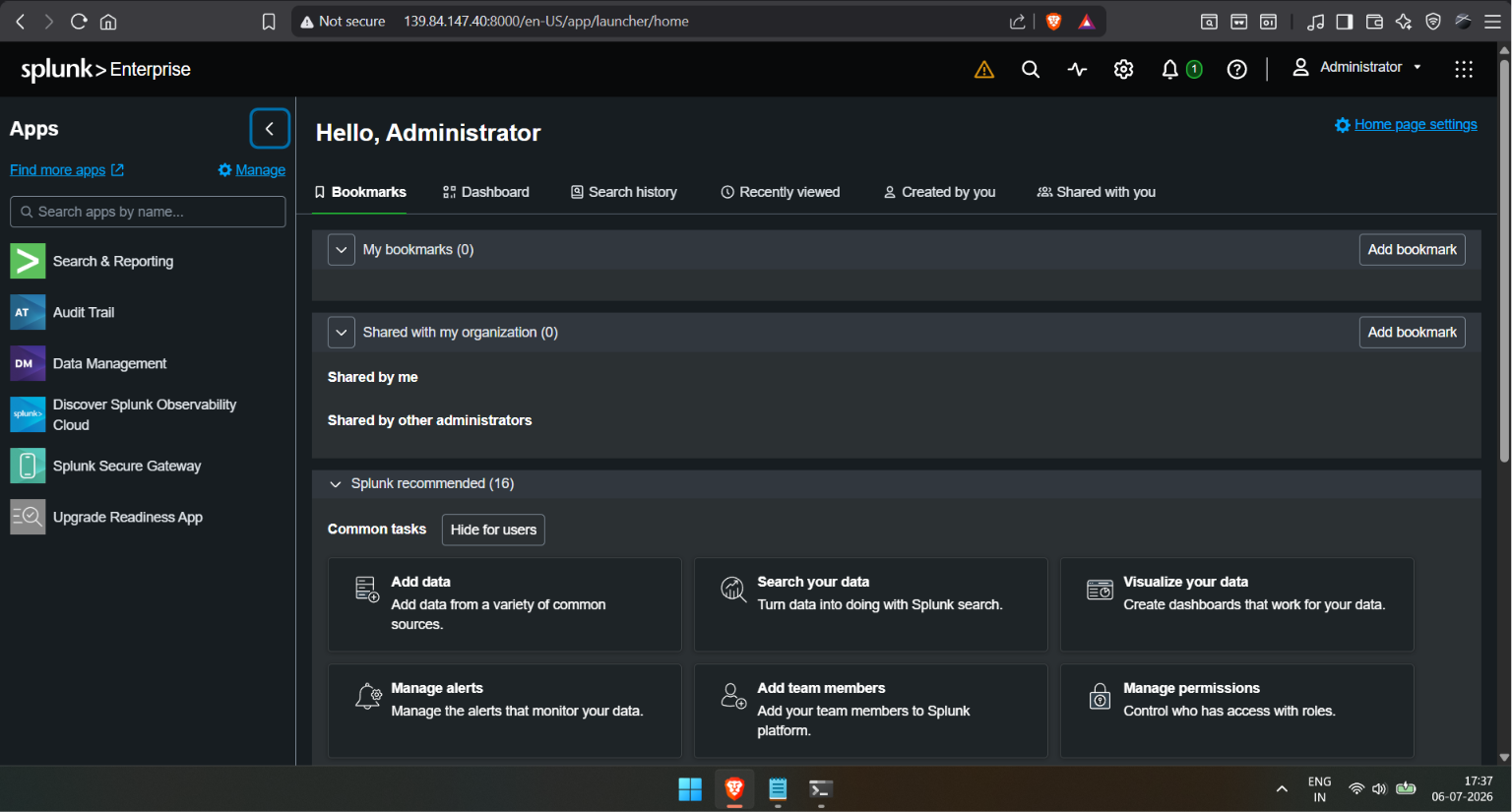Click the Visualize your data card icon
The image size is (1512, 812).
[1100, 590]
